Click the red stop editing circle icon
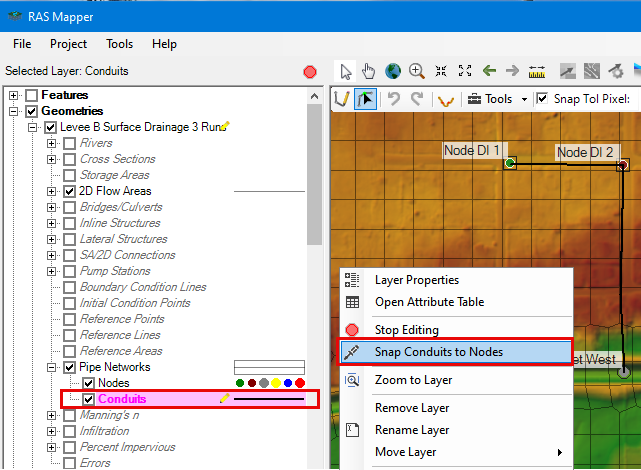The height and width of the screenshot is (470, 641). [310, 72]
